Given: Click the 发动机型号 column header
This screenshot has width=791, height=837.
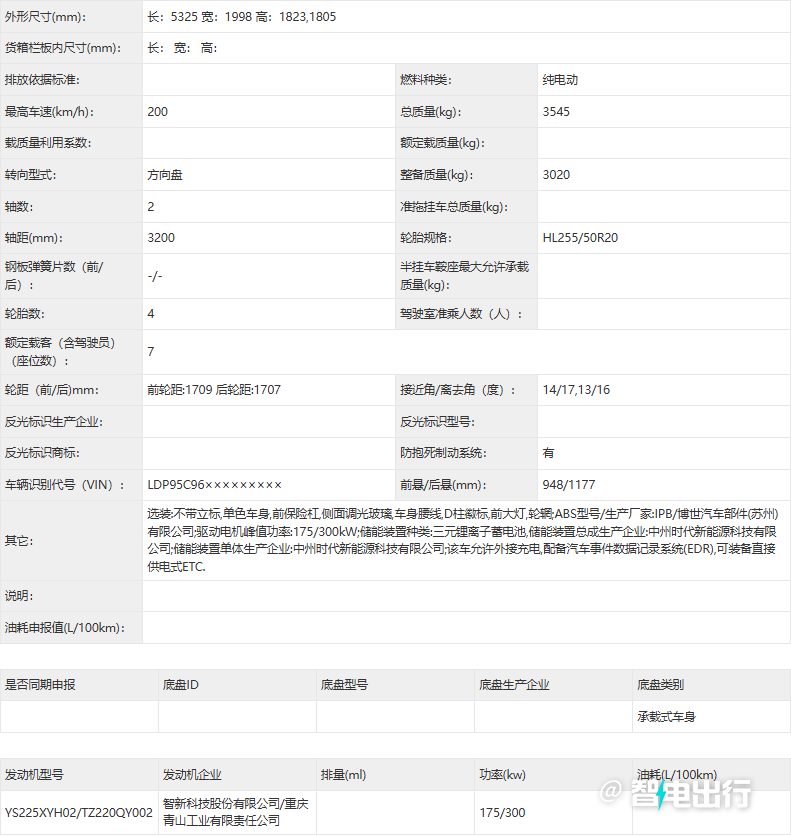Looking at the screenshot, I should [34, 775].
